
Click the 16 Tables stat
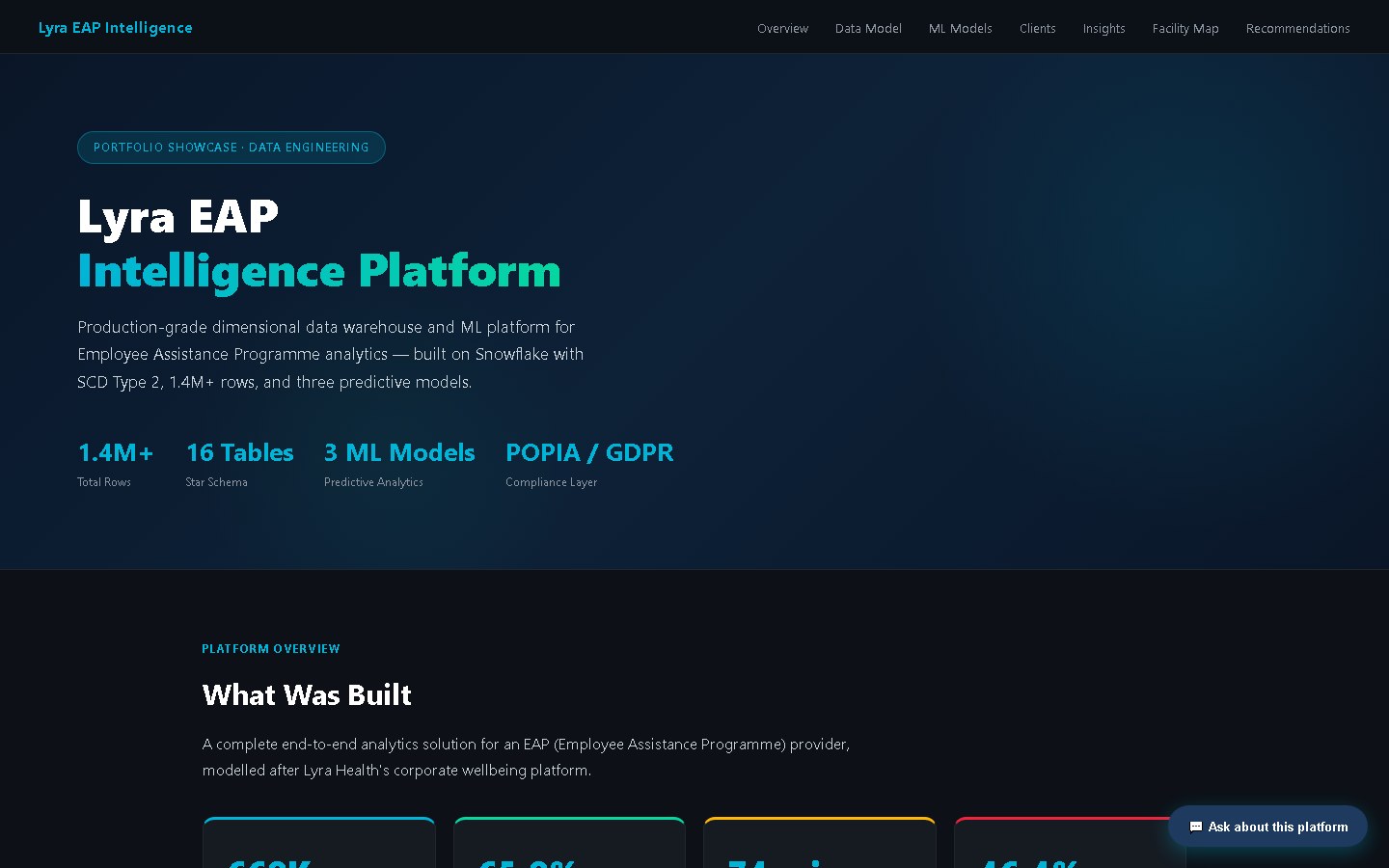239,464
